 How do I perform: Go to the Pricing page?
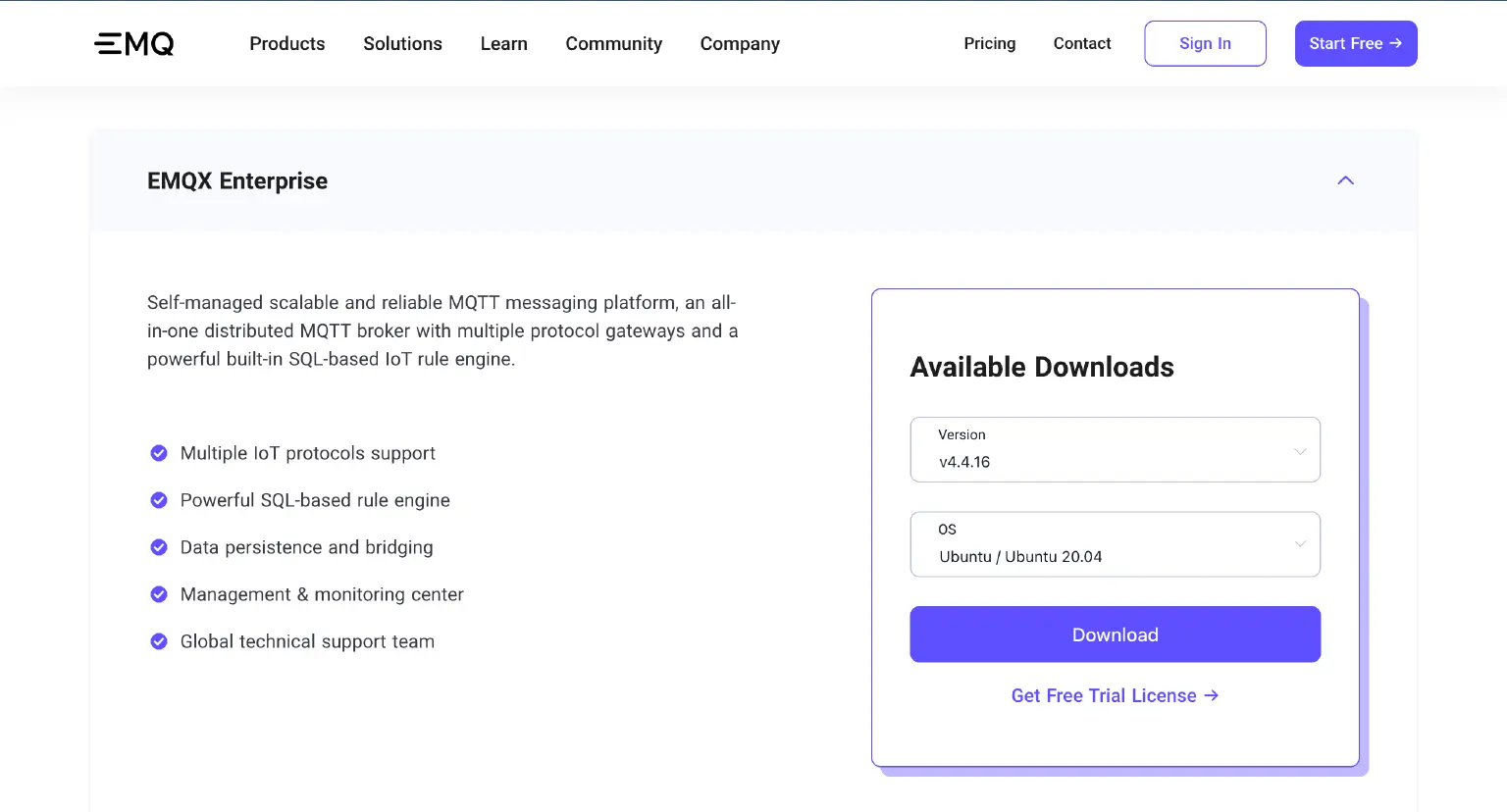pos(989,43)
